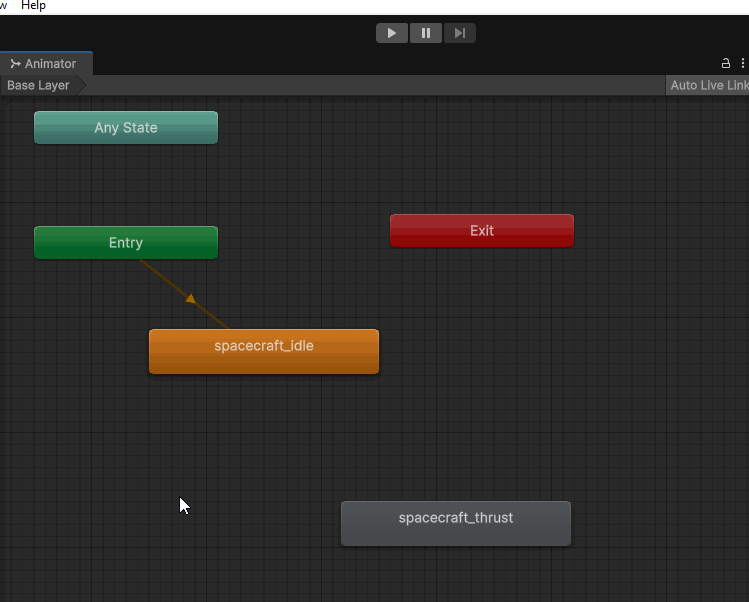Lock the Animator window with the lock icon

[x=726, y=63]
